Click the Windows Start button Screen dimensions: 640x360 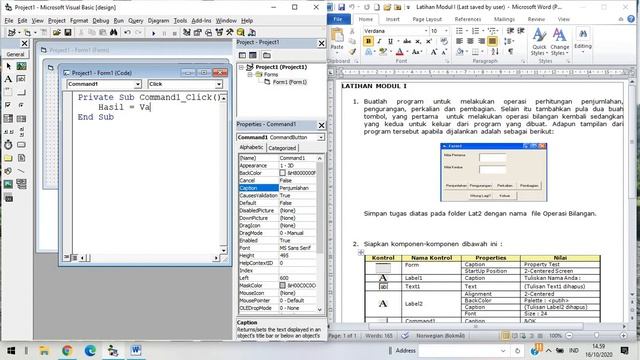[11, 351]
